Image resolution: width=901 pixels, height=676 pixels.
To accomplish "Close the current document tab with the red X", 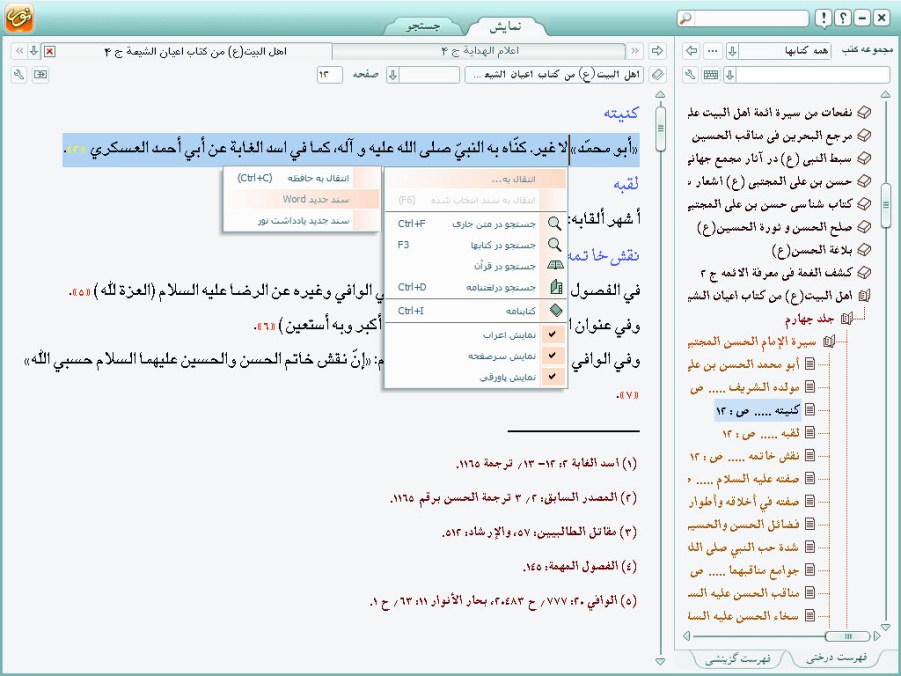I will (x=50, y=51).
